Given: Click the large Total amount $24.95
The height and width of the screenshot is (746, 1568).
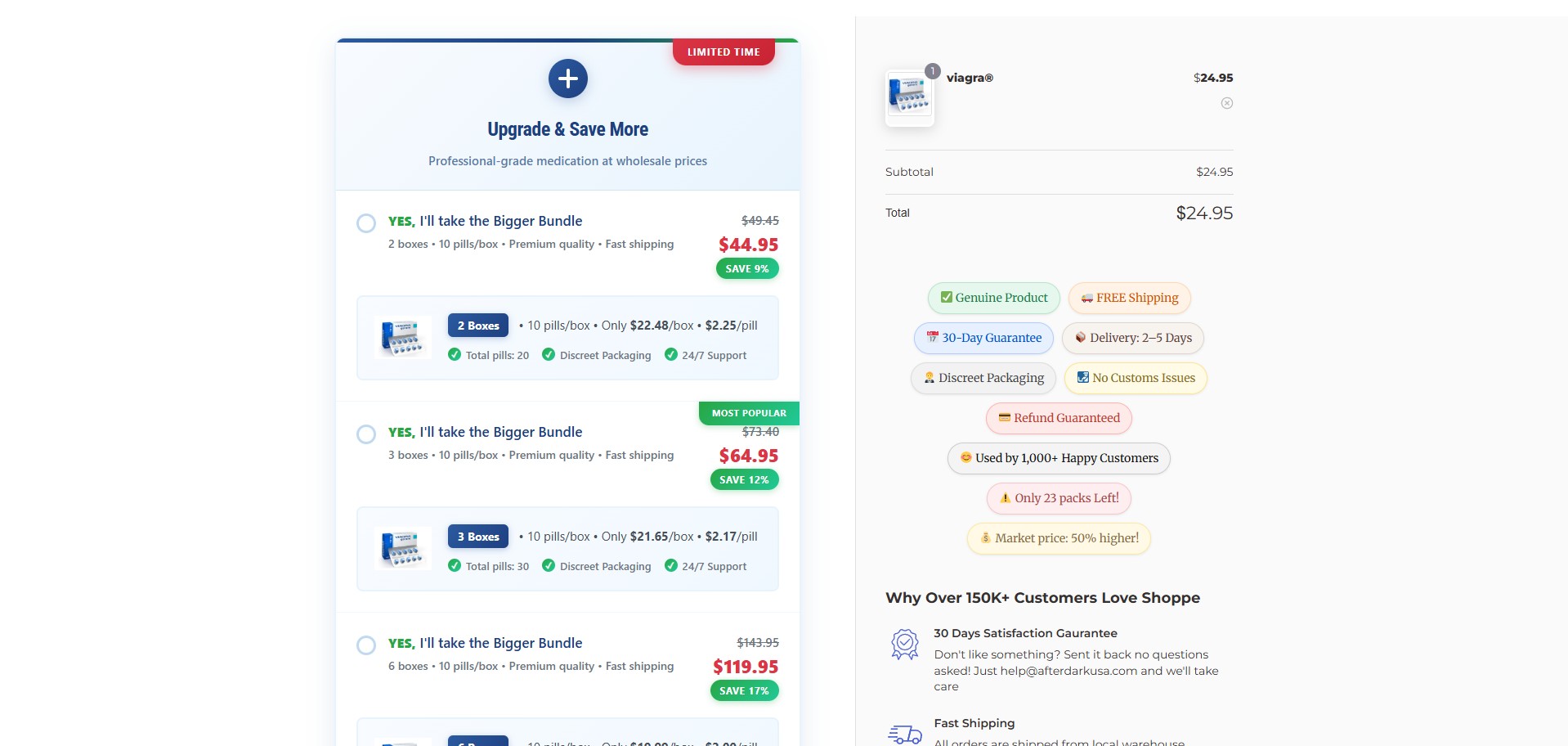Looking at the screenshot, I should tap(1204, 213).
